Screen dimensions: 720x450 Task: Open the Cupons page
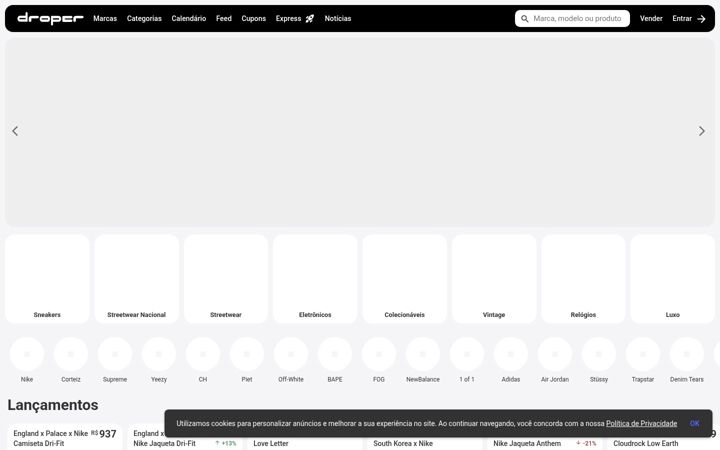tap(253, 18)
